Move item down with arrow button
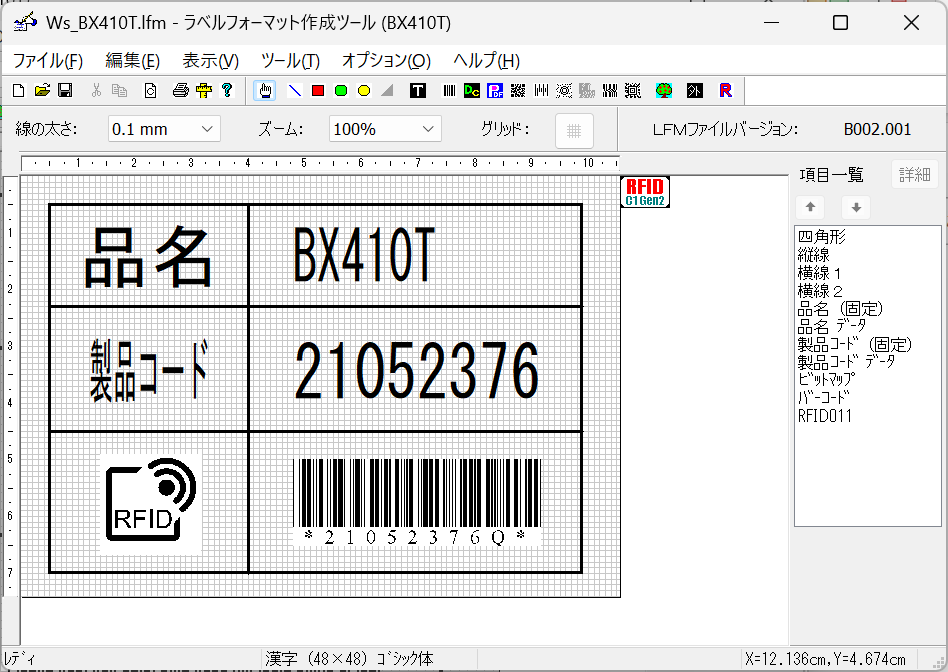This screenshot has width=948, height=672. coord(855,207)
